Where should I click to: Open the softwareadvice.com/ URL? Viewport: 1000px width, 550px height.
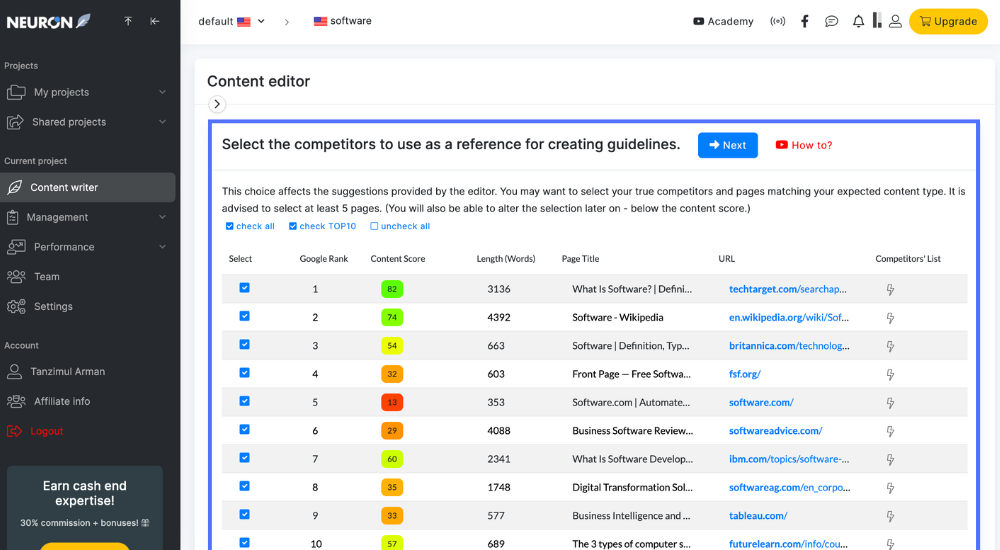[776, 431]
